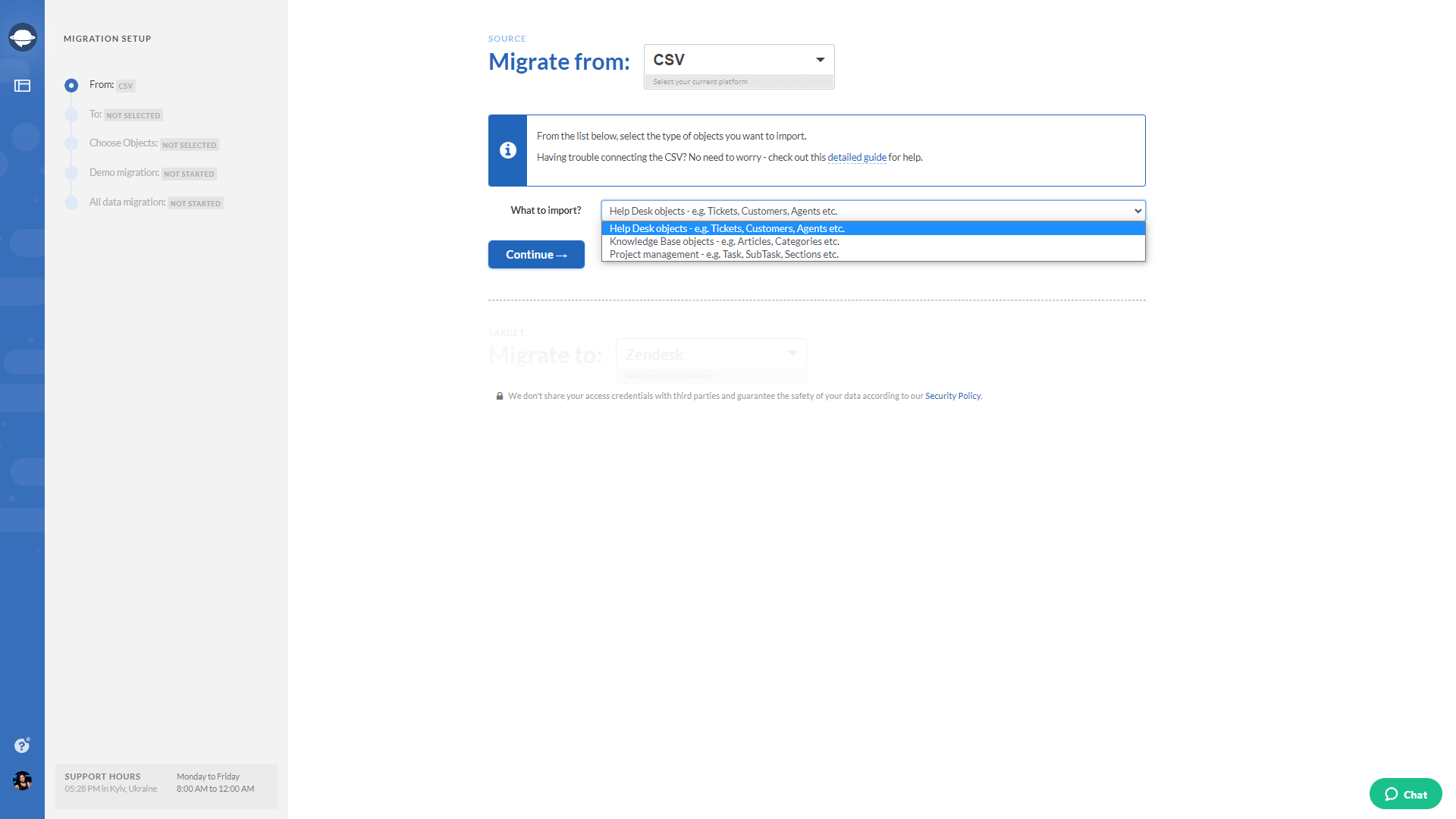Click the user profile icon bottom left
The image size is (1456, 819).
pyautogui.click(x=22, y=782)
